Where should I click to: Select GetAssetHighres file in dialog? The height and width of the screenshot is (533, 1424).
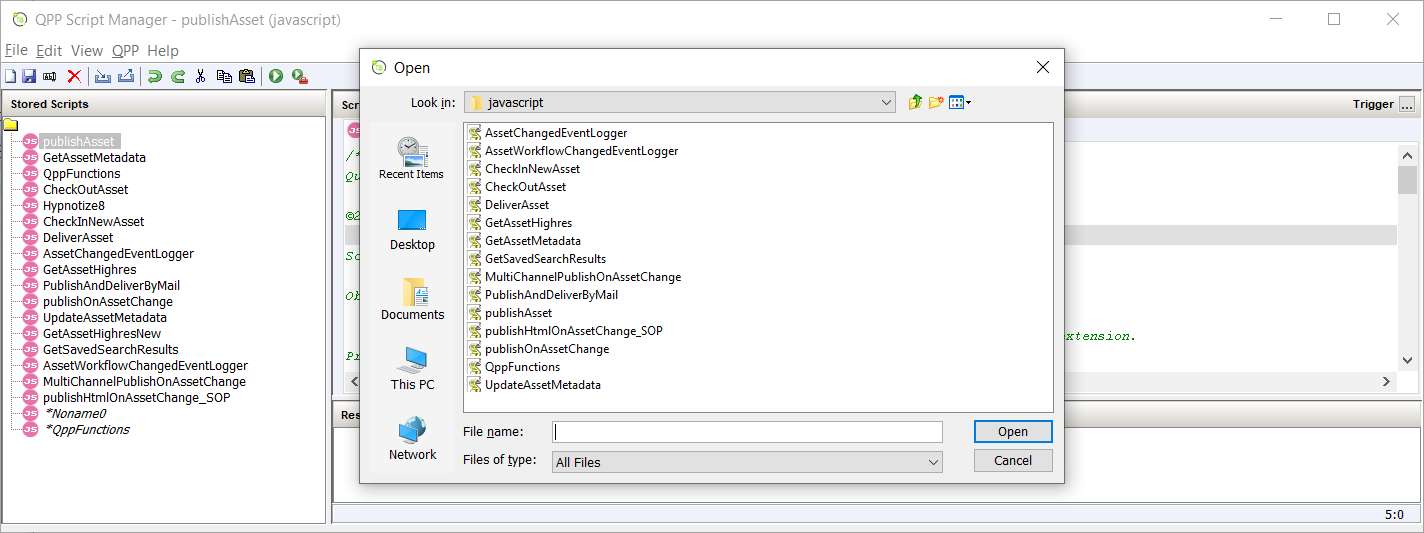tap(528, 223)
